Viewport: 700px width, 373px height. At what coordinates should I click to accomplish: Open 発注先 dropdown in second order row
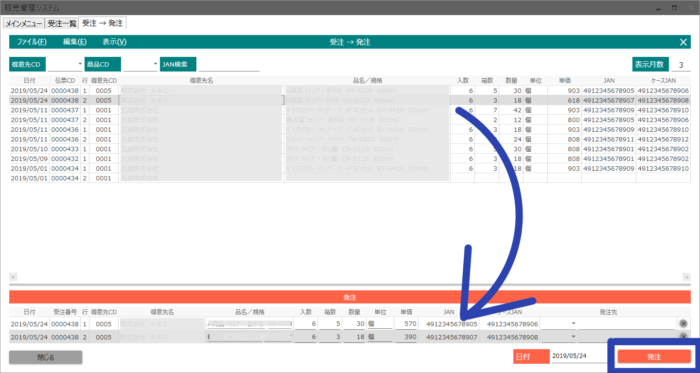coord(573,337)
